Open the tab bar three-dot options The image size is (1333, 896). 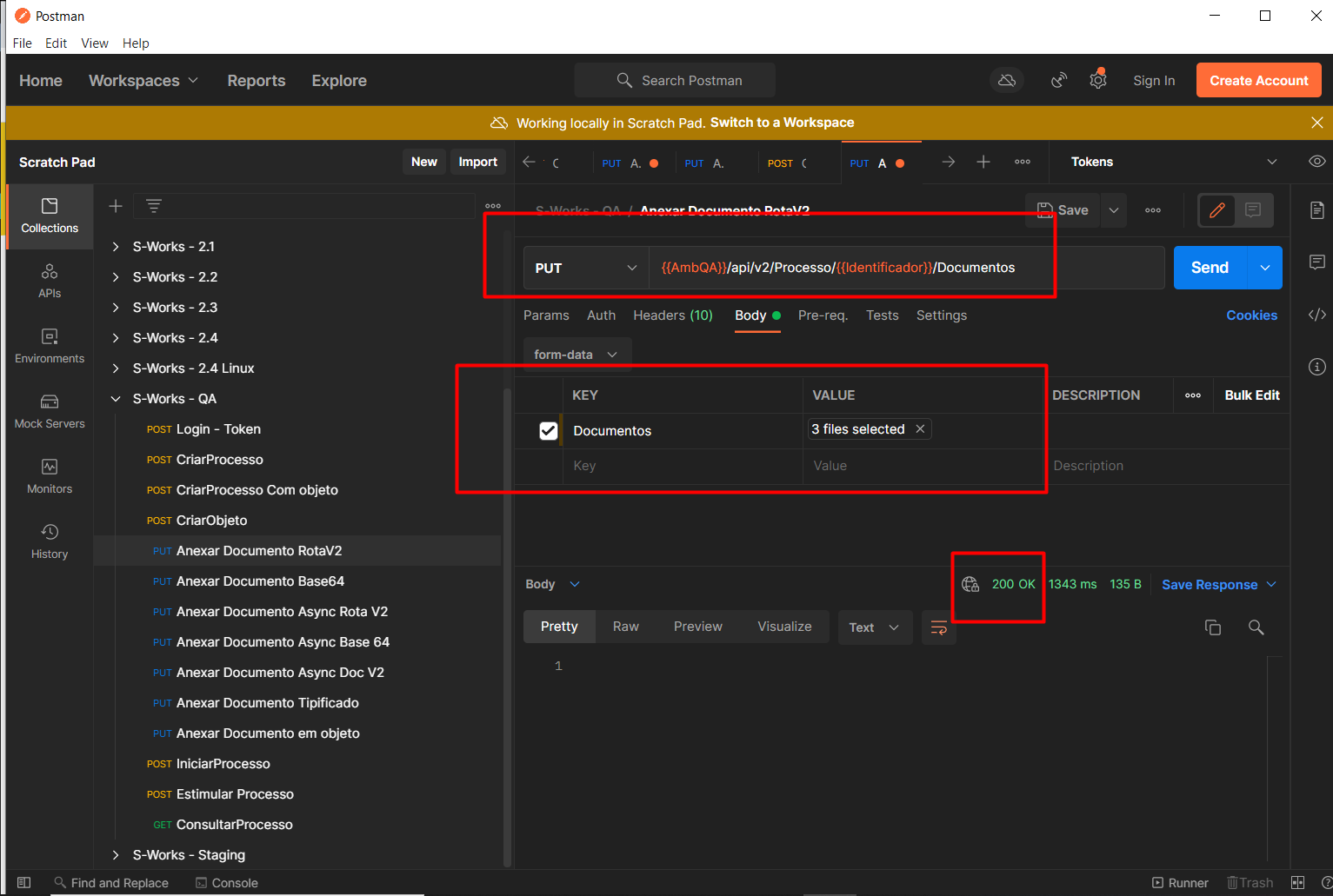[1023, 162]
